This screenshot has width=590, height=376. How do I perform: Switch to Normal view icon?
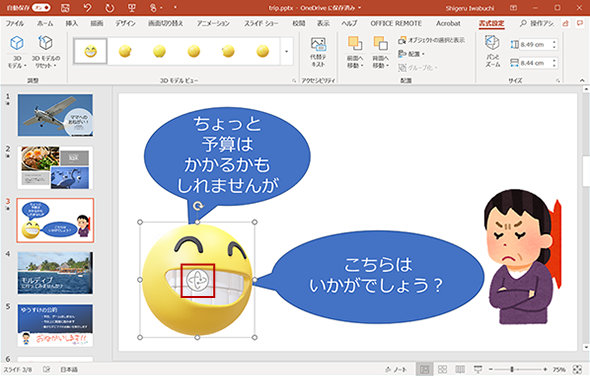(424, 370)
